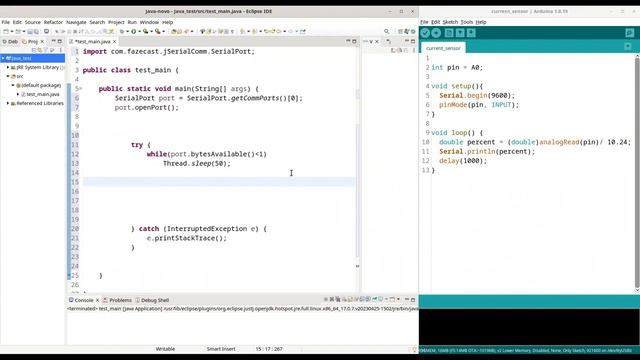640x360 pixels.
Task: Click the fold marker on line 5
Action: [80, 89]
